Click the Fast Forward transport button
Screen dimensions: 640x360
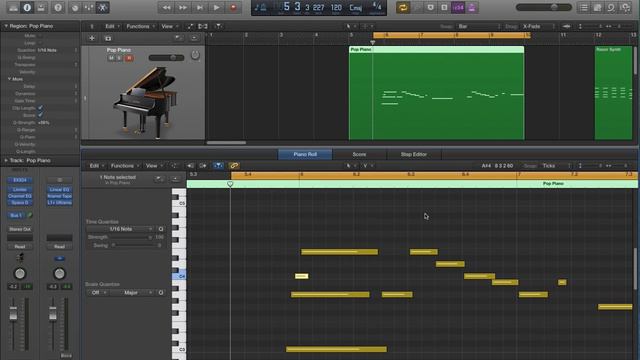pyautogui.click(x=183, y=7)
